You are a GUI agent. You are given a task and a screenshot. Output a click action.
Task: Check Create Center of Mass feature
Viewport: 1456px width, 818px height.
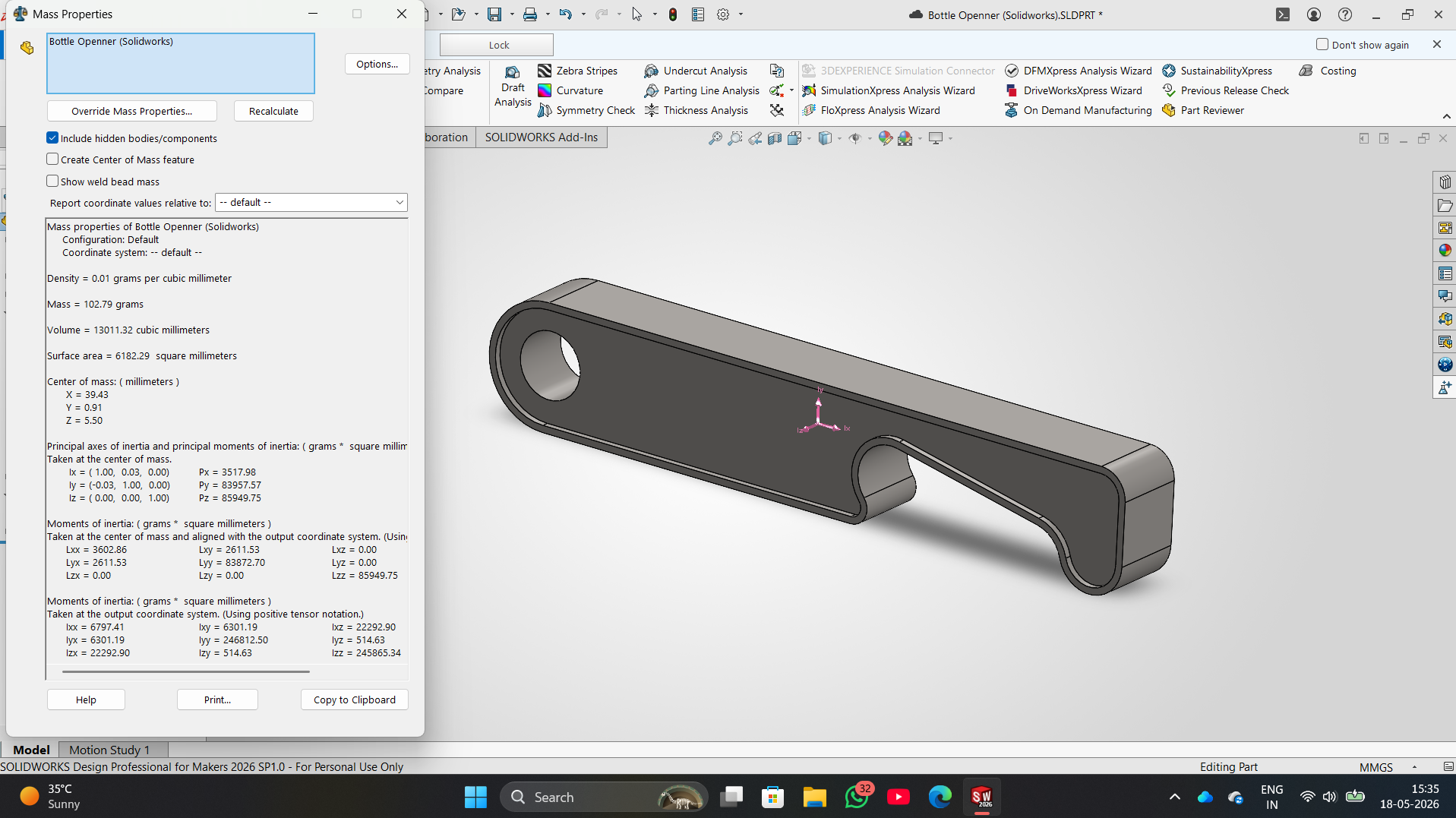[52, 159]
